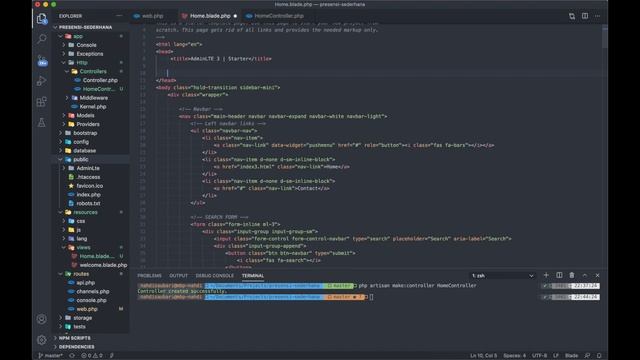Screen dimensions: 640x360
Task: Open Controller.php in the file tree
Action: [x=100, y=80]
